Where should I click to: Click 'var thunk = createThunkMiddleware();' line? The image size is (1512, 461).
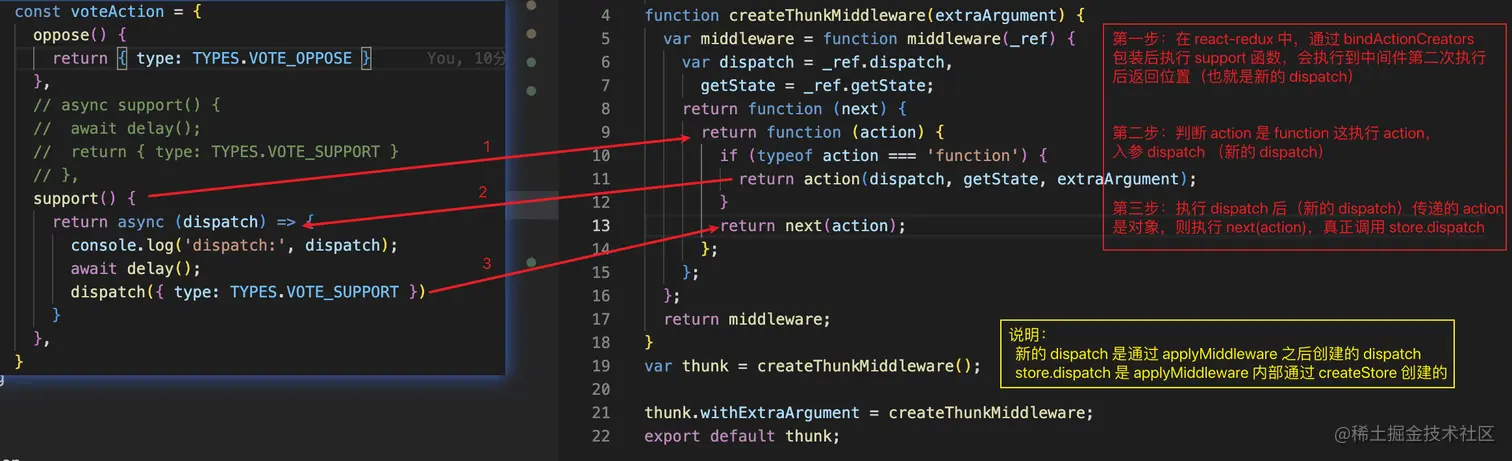(x=813, y=365)
